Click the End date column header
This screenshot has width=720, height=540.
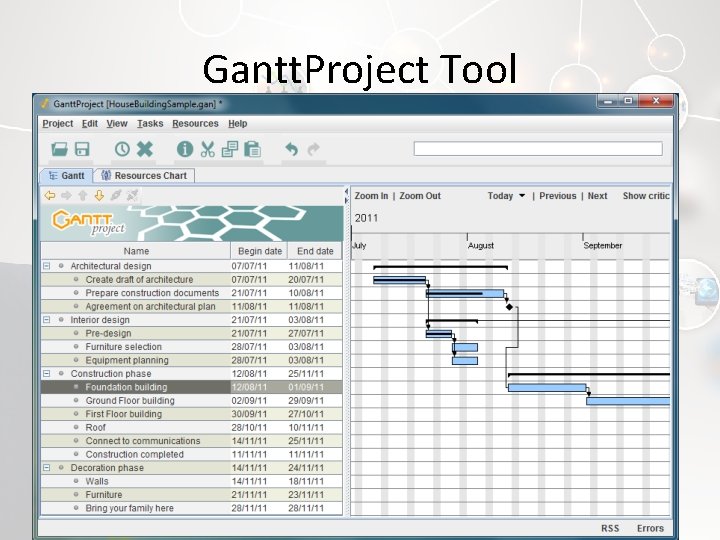pyautogui.click(x=315, y=251)
